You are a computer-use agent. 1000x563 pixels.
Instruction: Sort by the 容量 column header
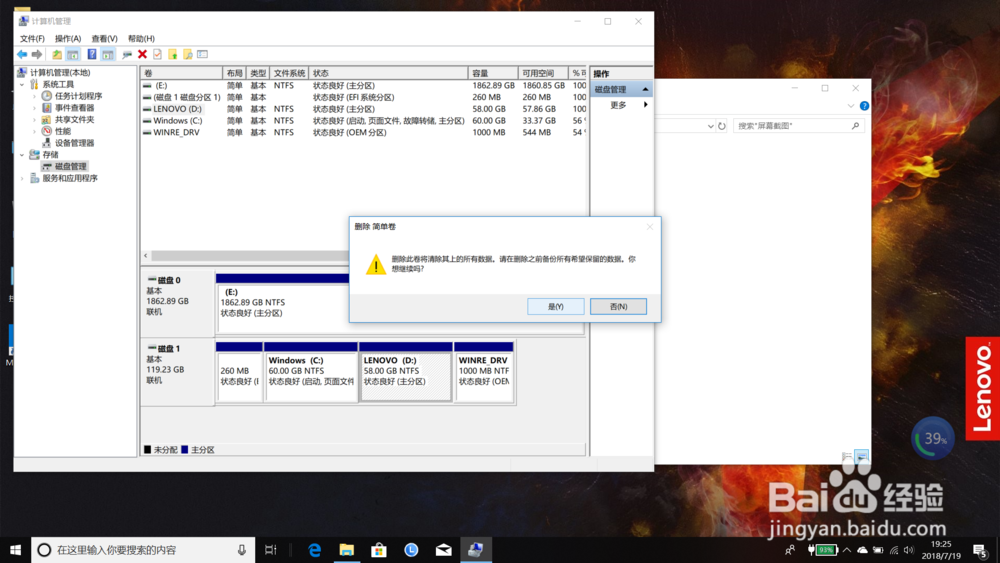pos(492,73)
